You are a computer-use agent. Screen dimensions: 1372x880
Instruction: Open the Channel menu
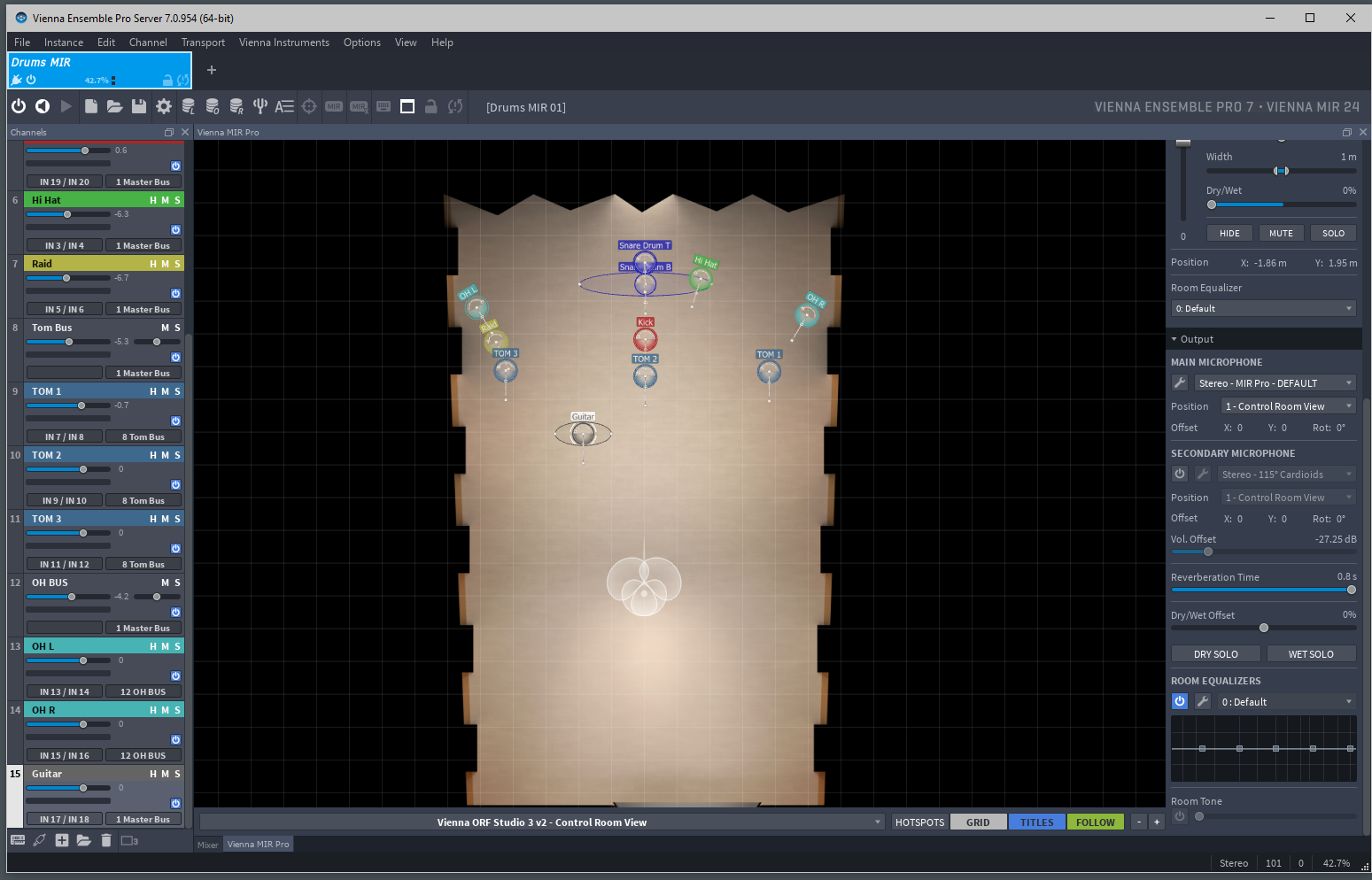[x=148, y=42]
